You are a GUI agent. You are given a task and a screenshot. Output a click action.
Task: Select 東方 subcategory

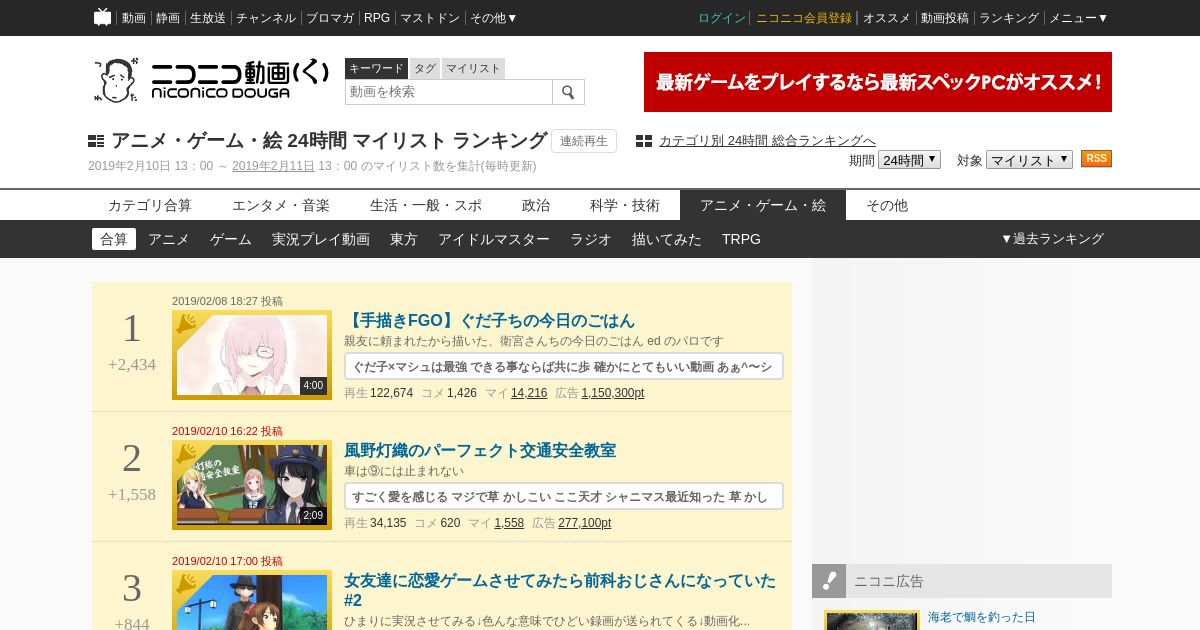point(404,239)
